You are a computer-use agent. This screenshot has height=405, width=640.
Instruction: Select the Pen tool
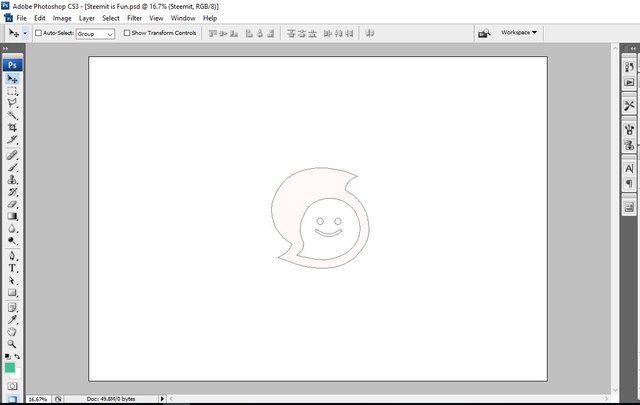(x=12, y=256)
